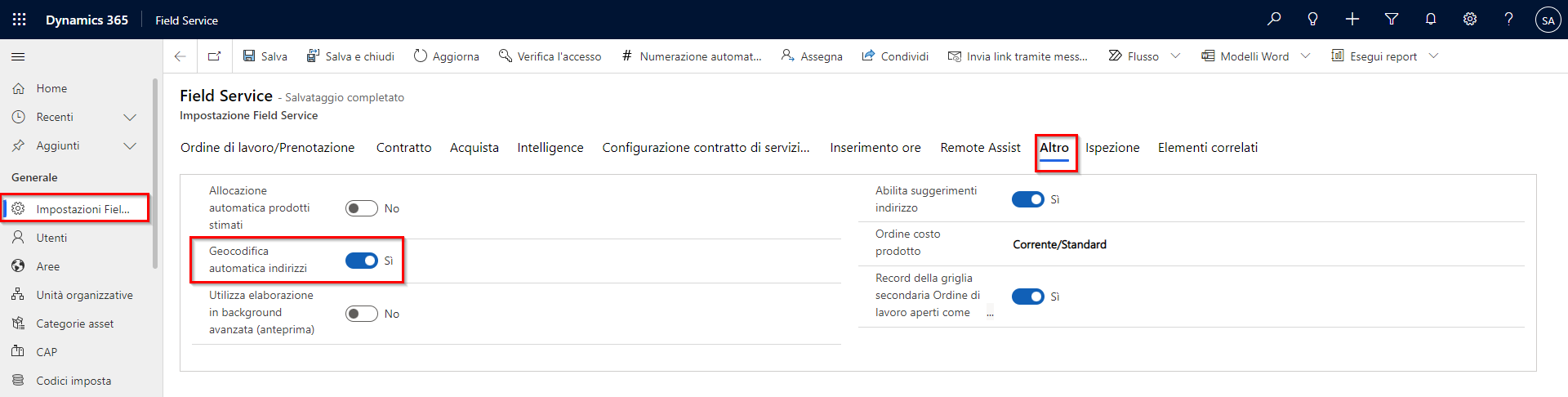1568x397 pixels.
Task: Click Condividi command
Action: coord(895,56)
